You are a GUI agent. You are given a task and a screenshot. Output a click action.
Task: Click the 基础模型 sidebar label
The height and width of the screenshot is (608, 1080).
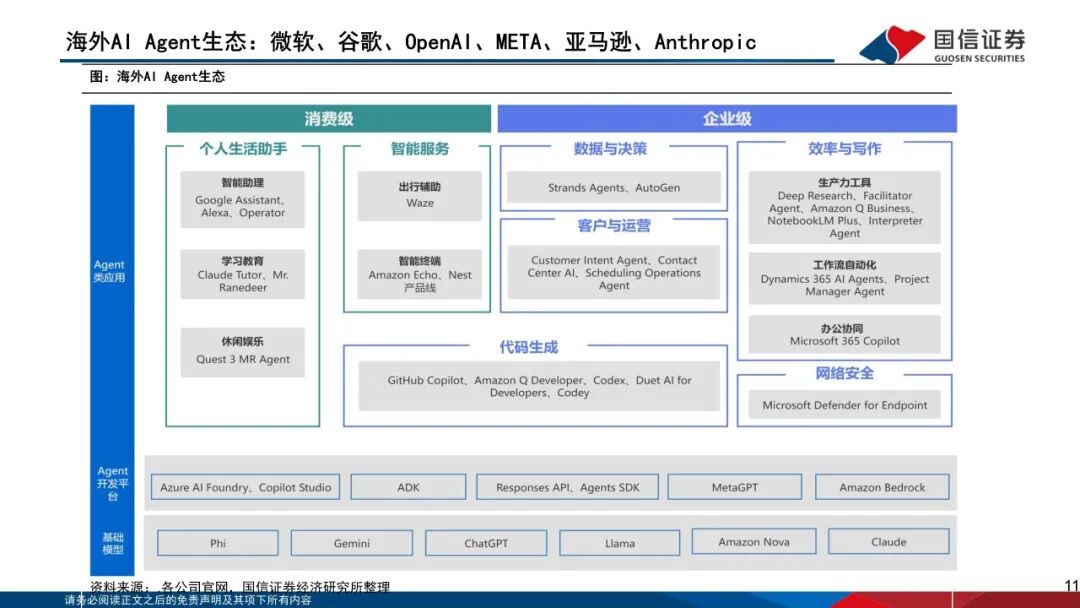113,543
